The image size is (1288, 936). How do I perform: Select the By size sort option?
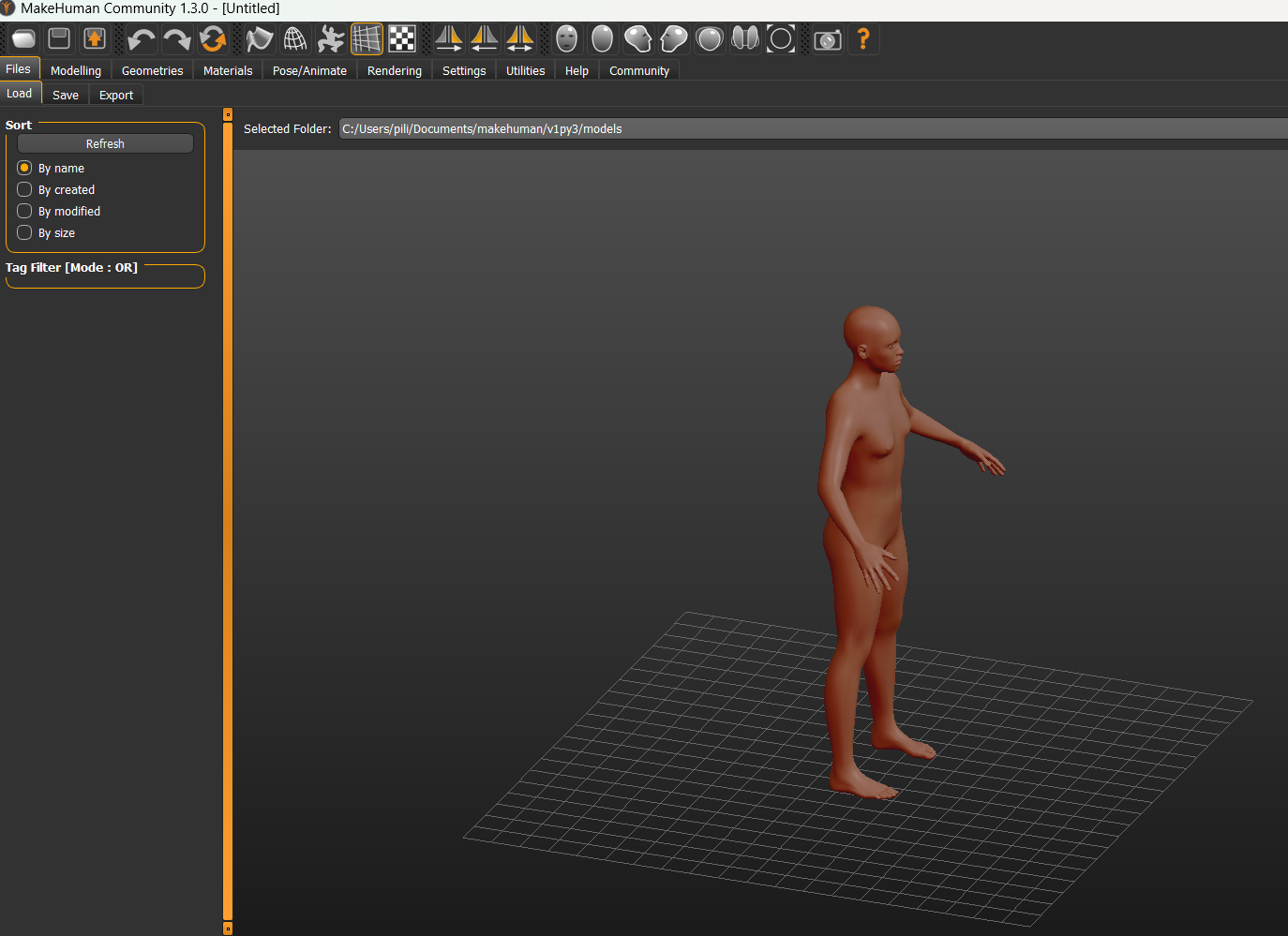click(46, 233)
